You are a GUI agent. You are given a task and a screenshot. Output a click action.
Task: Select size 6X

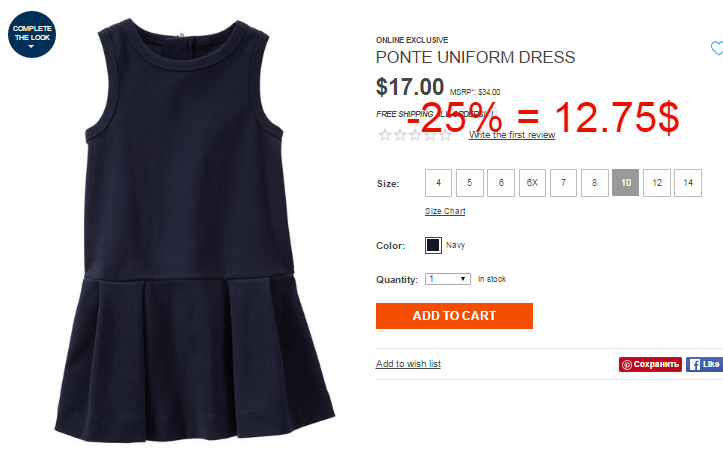click(532, 183)
